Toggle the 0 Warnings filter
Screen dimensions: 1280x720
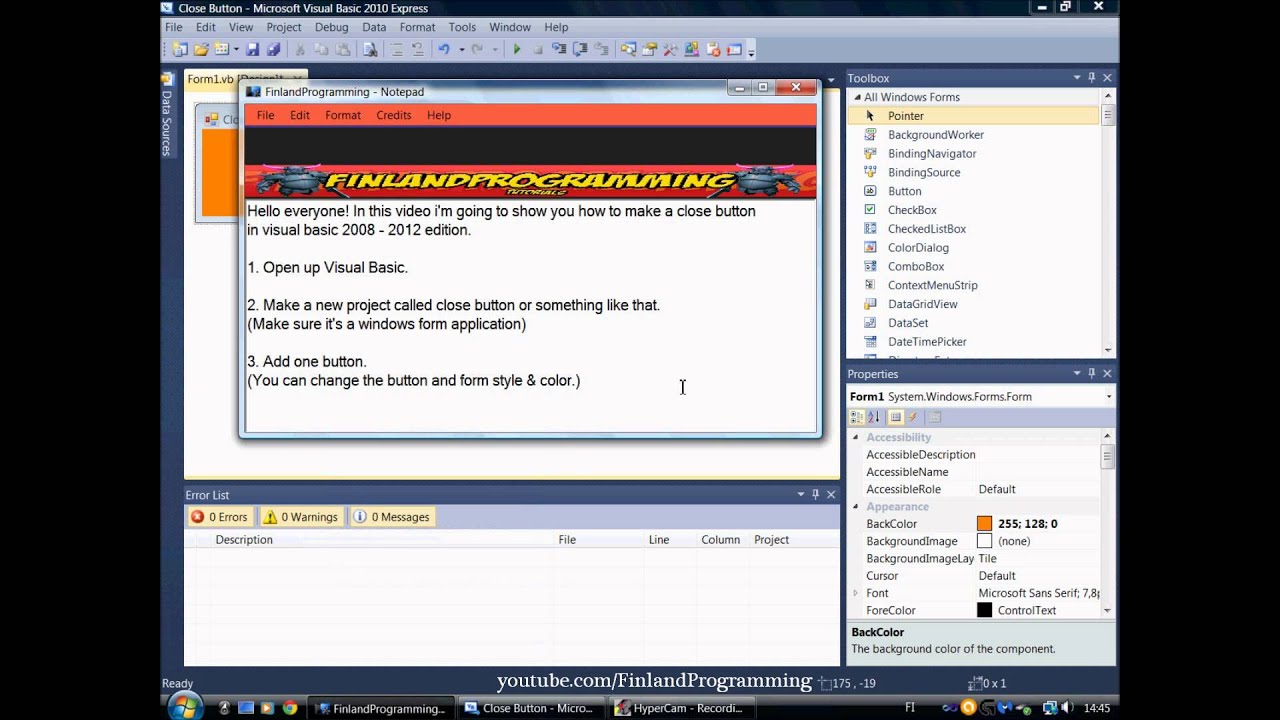point(300,517)
